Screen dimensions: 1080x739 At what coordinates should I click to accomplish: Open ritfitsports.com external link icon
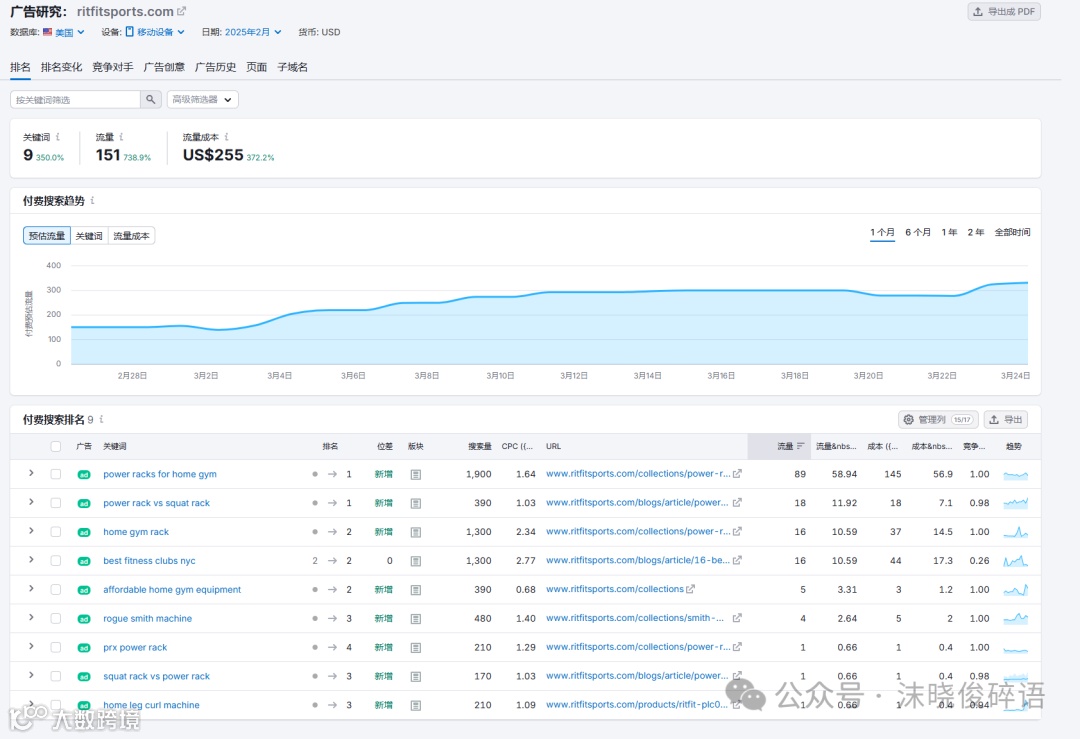coord(181,12)
